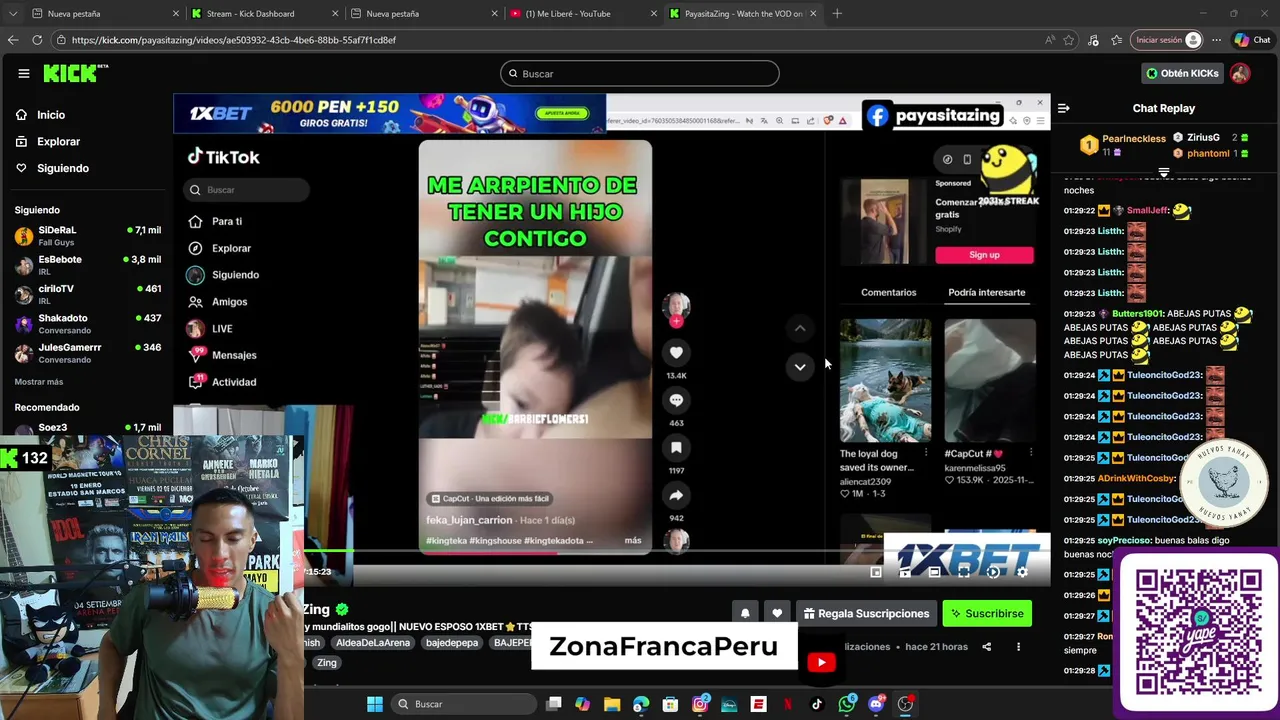Open SiDeRaL channel in Siguiendo list
The image size is (1280, 720).
coord(88,235)
